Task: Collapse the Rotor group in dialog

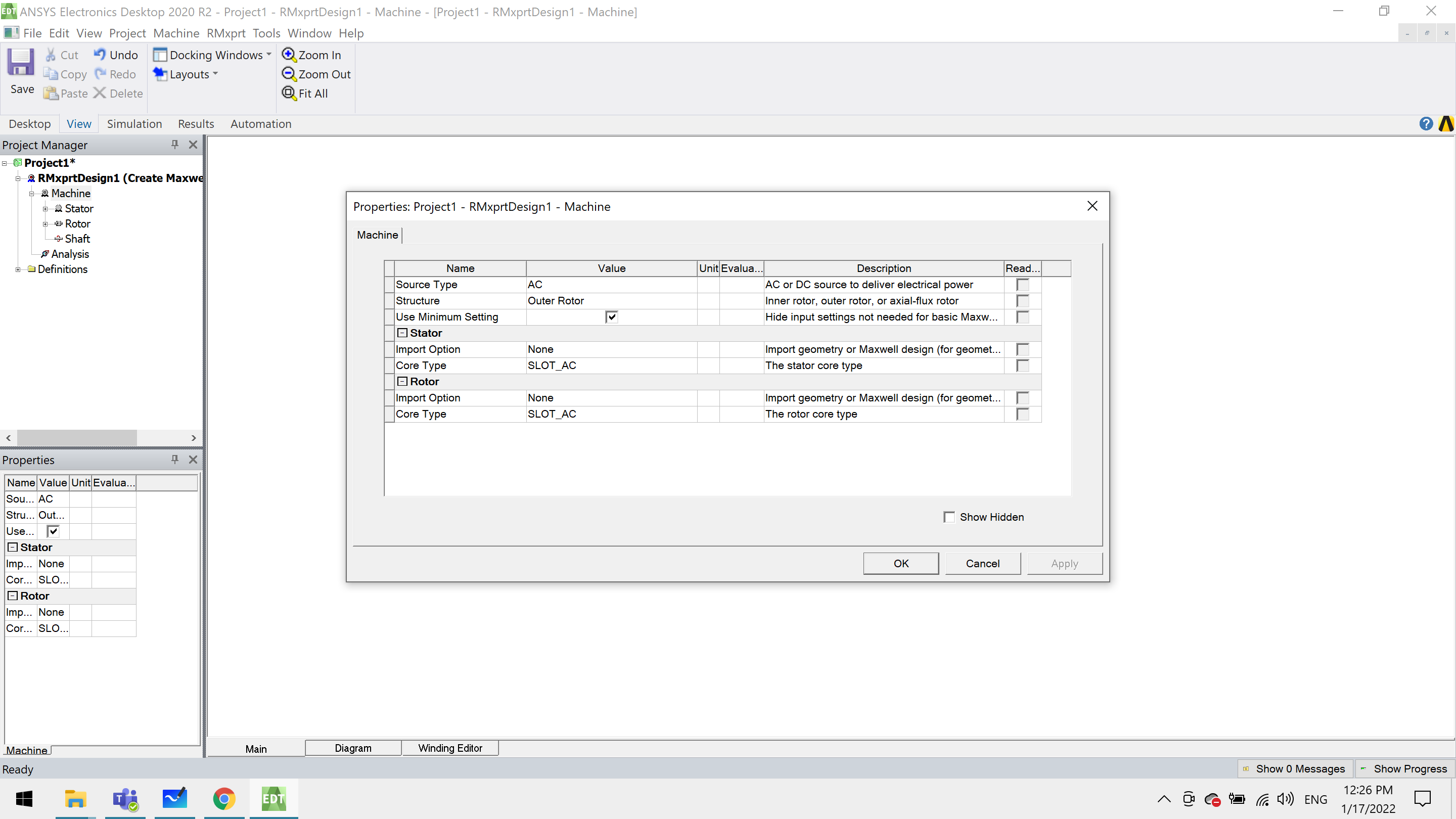Action: coord(402,382)
